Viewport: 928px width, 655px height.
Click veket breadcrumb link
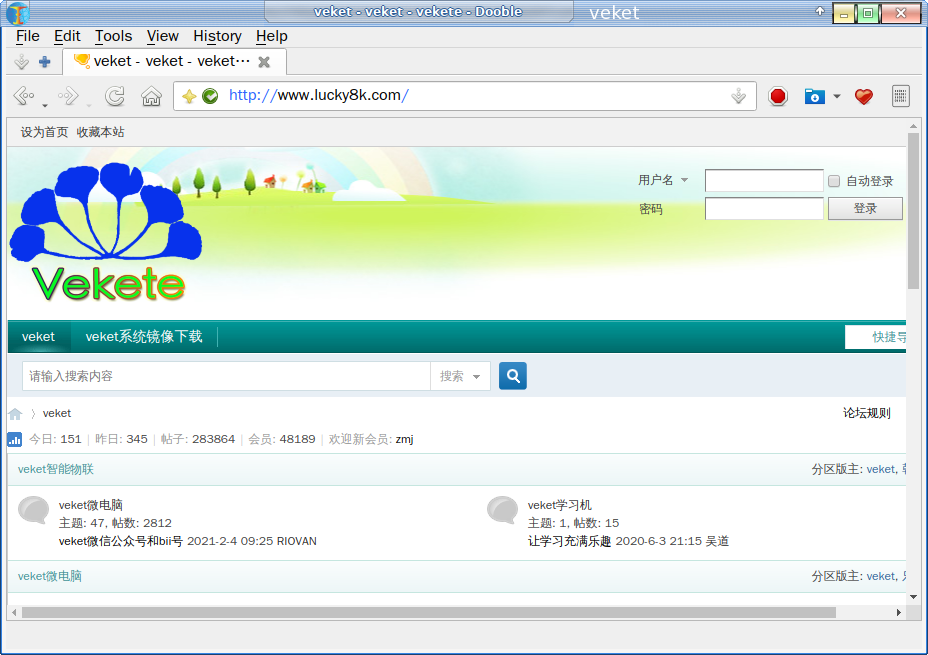[57, 413]
